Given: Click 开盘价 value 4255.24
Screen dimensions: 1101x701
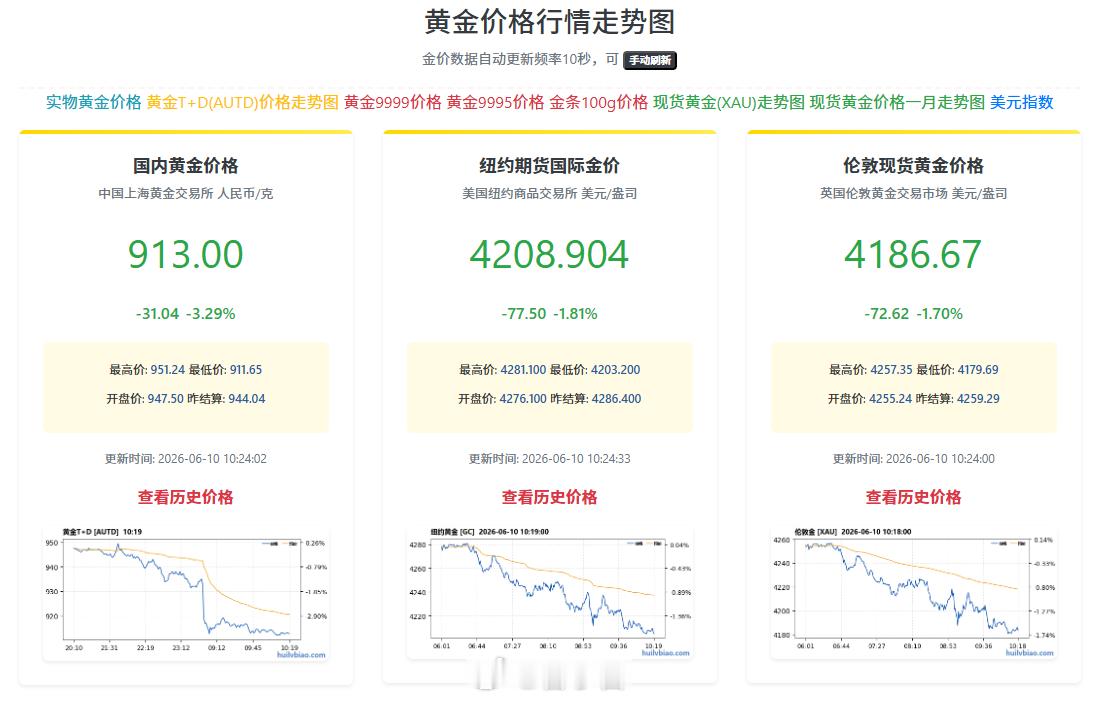Looking at the screenshot, I should click(x=890, y=398).
